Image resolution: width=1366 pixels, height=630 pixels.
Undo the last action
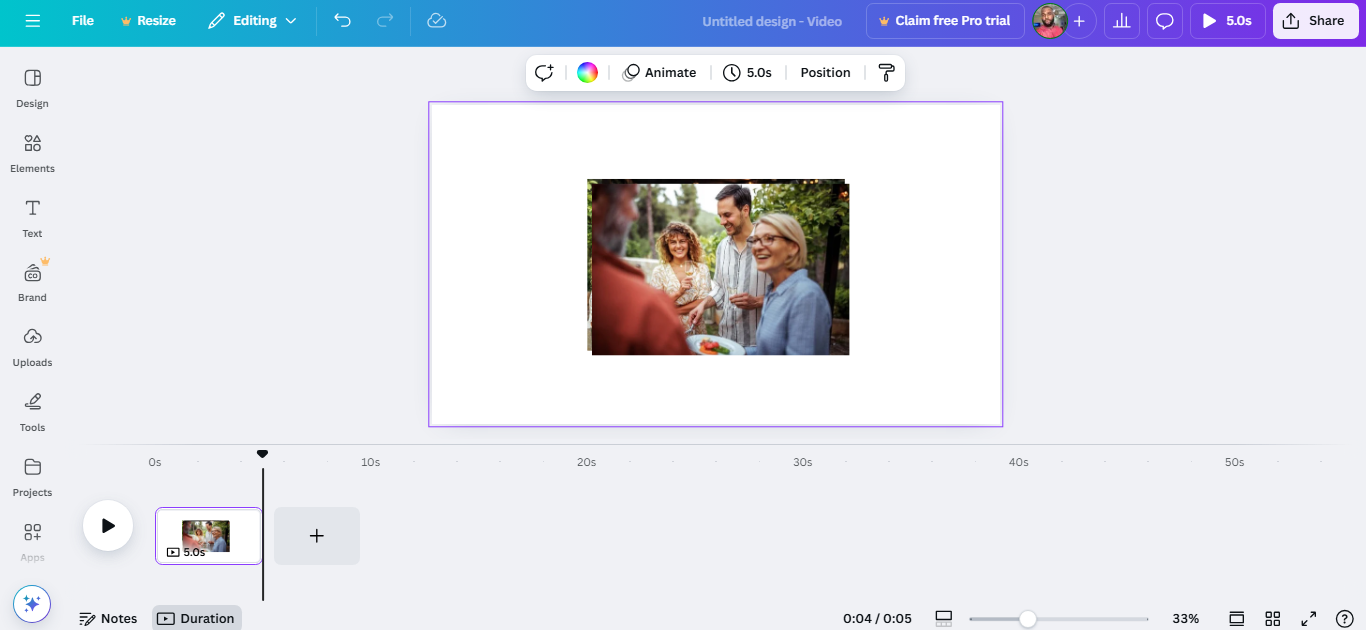tap(342, 20)
